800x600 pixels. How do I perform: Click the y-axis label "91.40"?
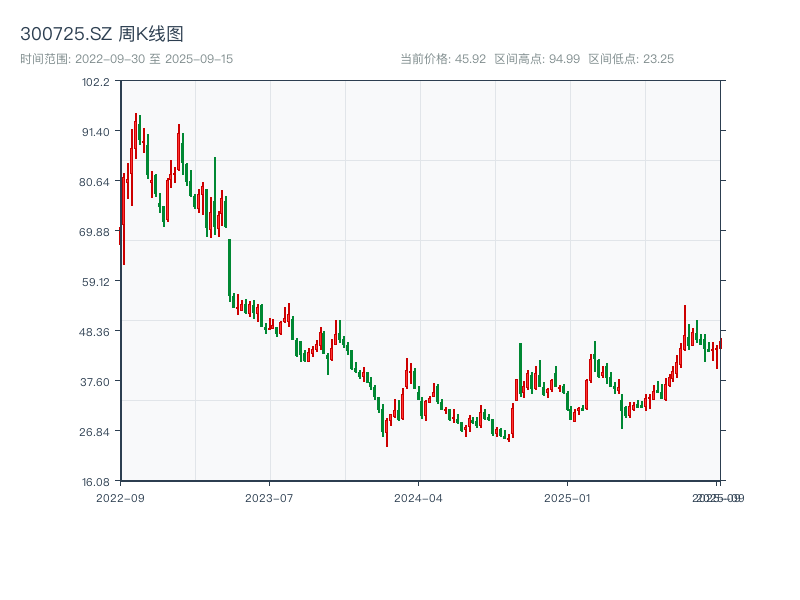click(x=95, y=132)
